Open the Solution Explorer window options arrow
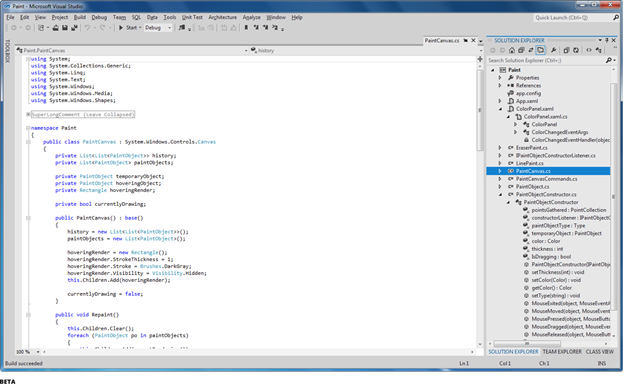This screenshot has width=624, height=389. click(600, 40)
